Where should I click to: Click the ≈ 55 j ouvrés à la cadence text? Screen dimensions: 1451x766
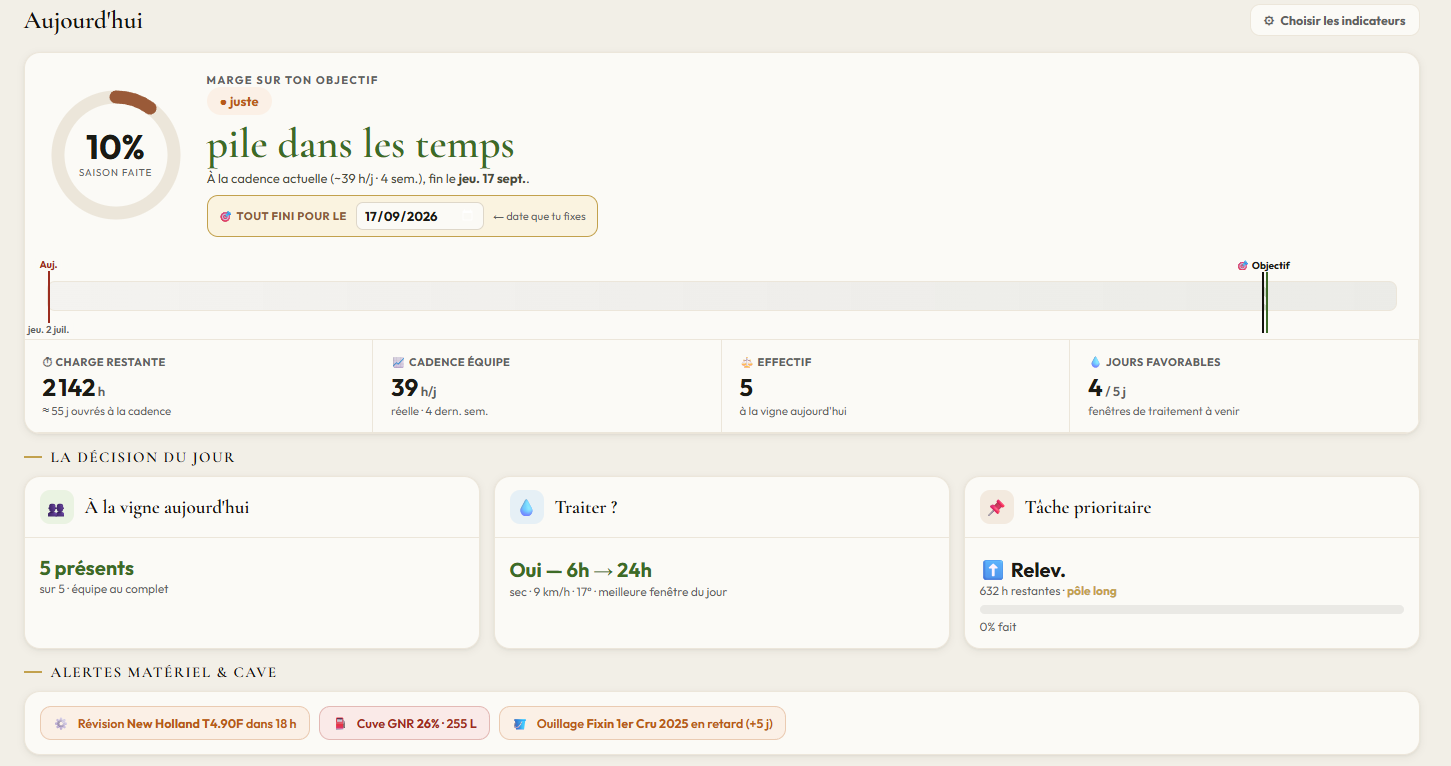coord(106,411)
